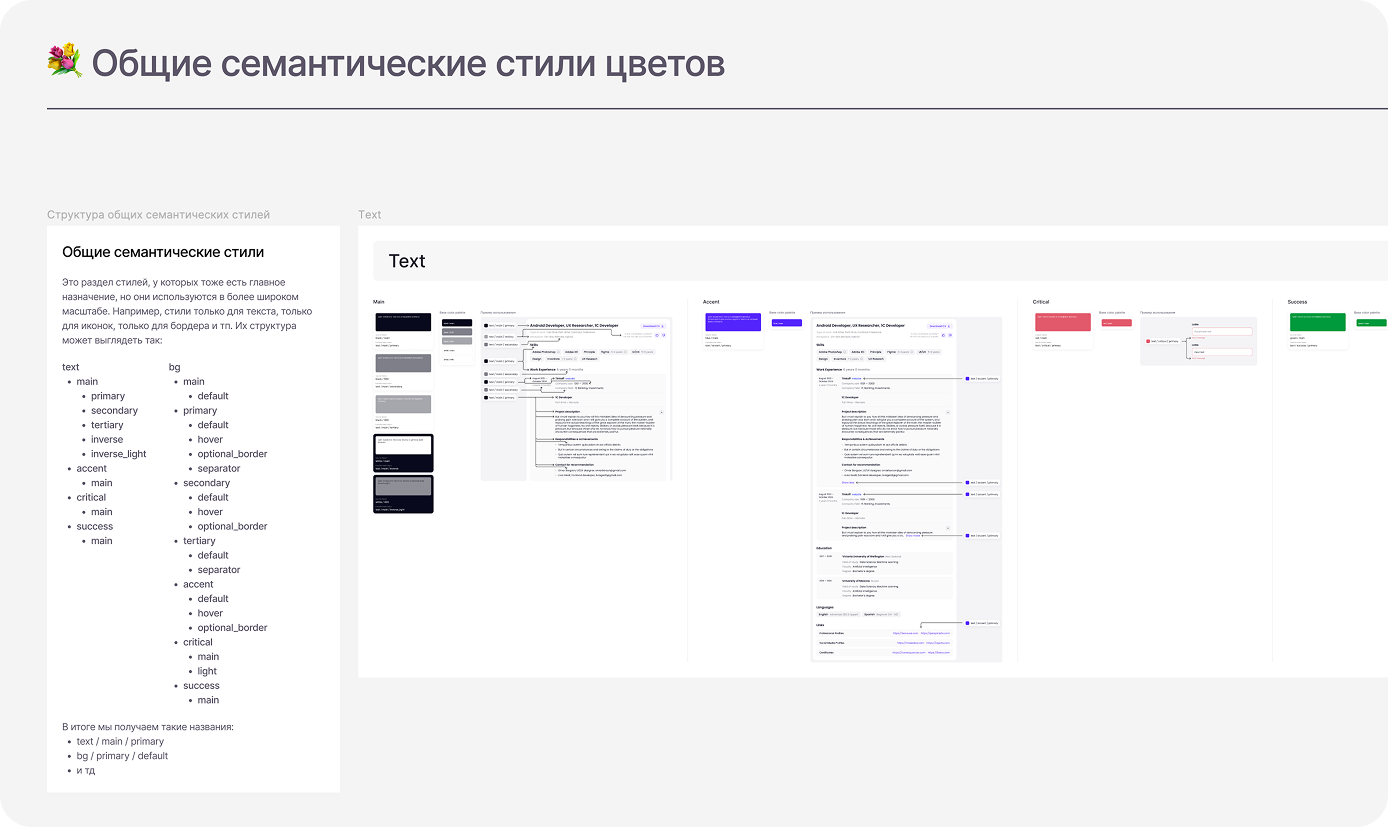Click the first red-bordered input in the Critical example
This screenshot has height=827, width=1388.
1222,331
